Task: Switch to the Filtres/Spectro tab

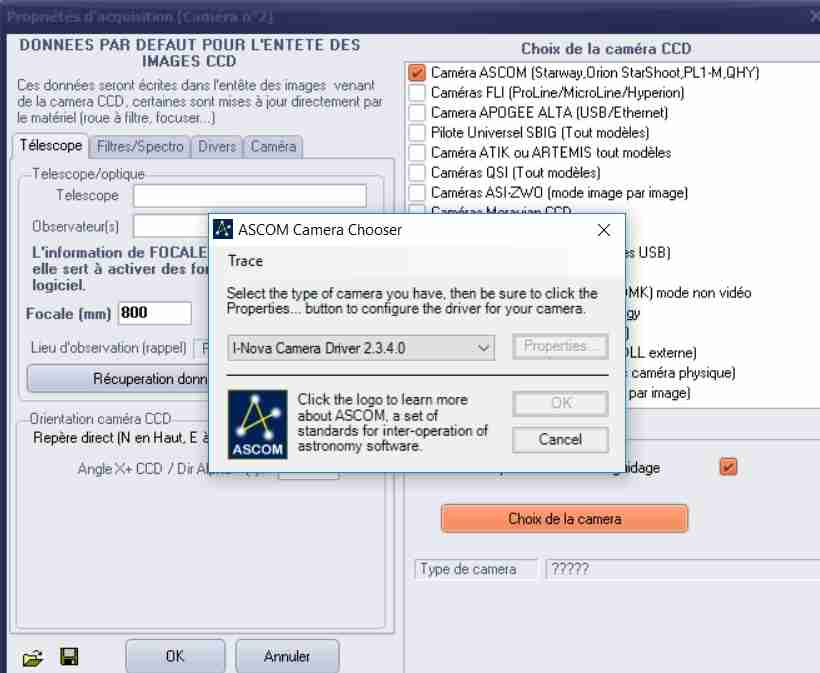Action: tap(140, 146)
